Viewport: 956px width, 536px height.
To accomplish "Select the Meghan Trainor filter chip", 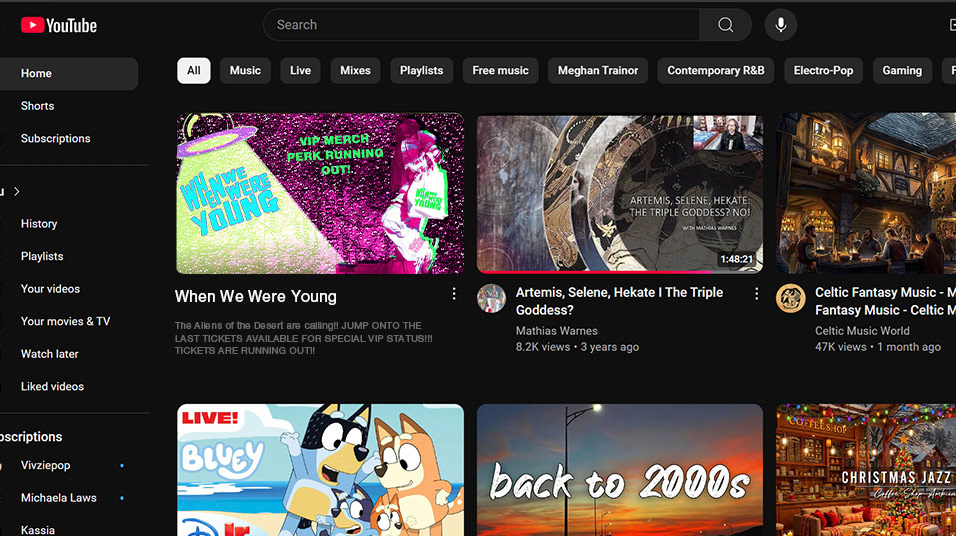I will click(598, 71).
